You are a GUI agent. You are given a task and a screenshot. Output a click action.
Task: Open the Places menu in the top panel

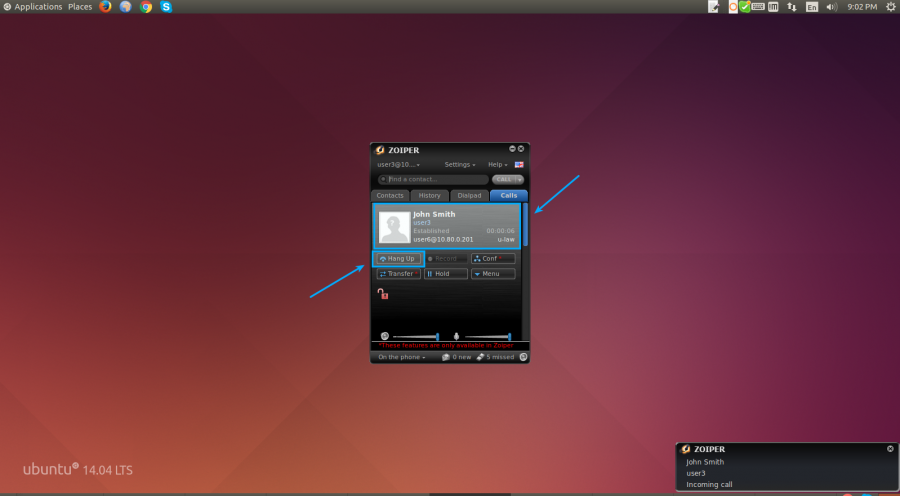[80, 7]
